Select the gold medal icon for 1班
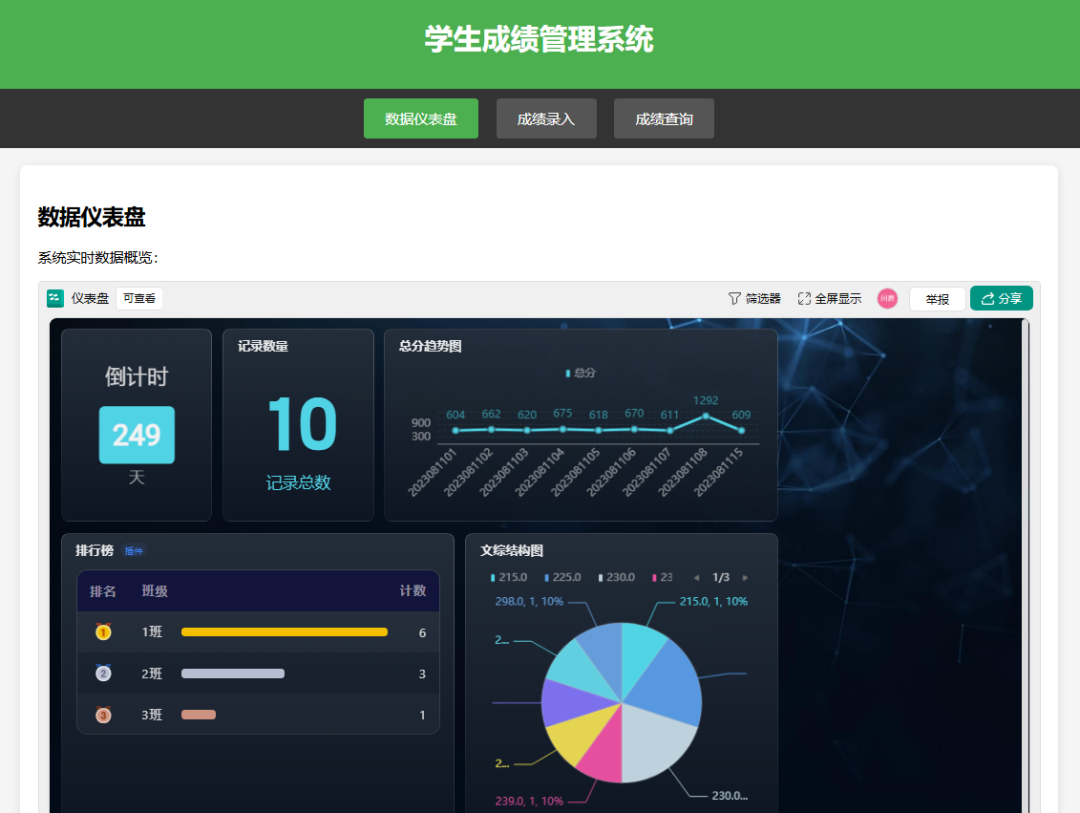Screen dimensions: 1080x813 click(x=103, y=631)
